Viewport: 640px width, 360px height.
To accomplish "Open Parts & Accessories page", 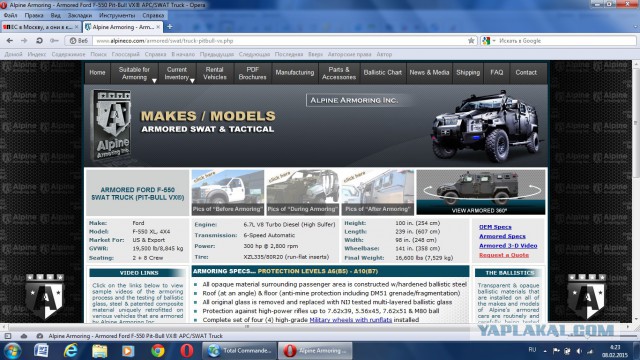I will click(x=339, y=73).
